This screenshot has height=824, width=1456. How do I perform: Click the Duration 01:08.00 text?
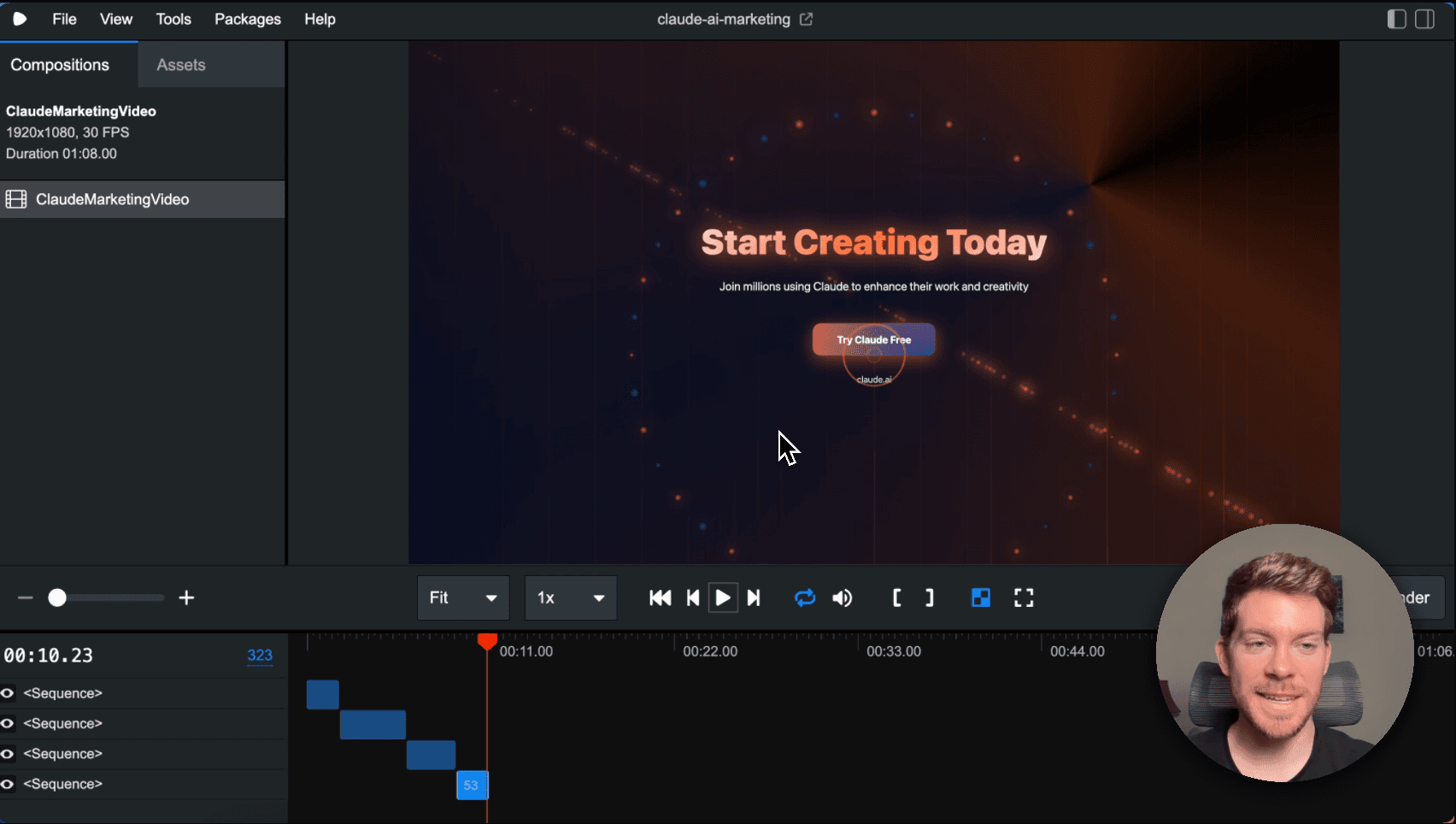(62, 154)
